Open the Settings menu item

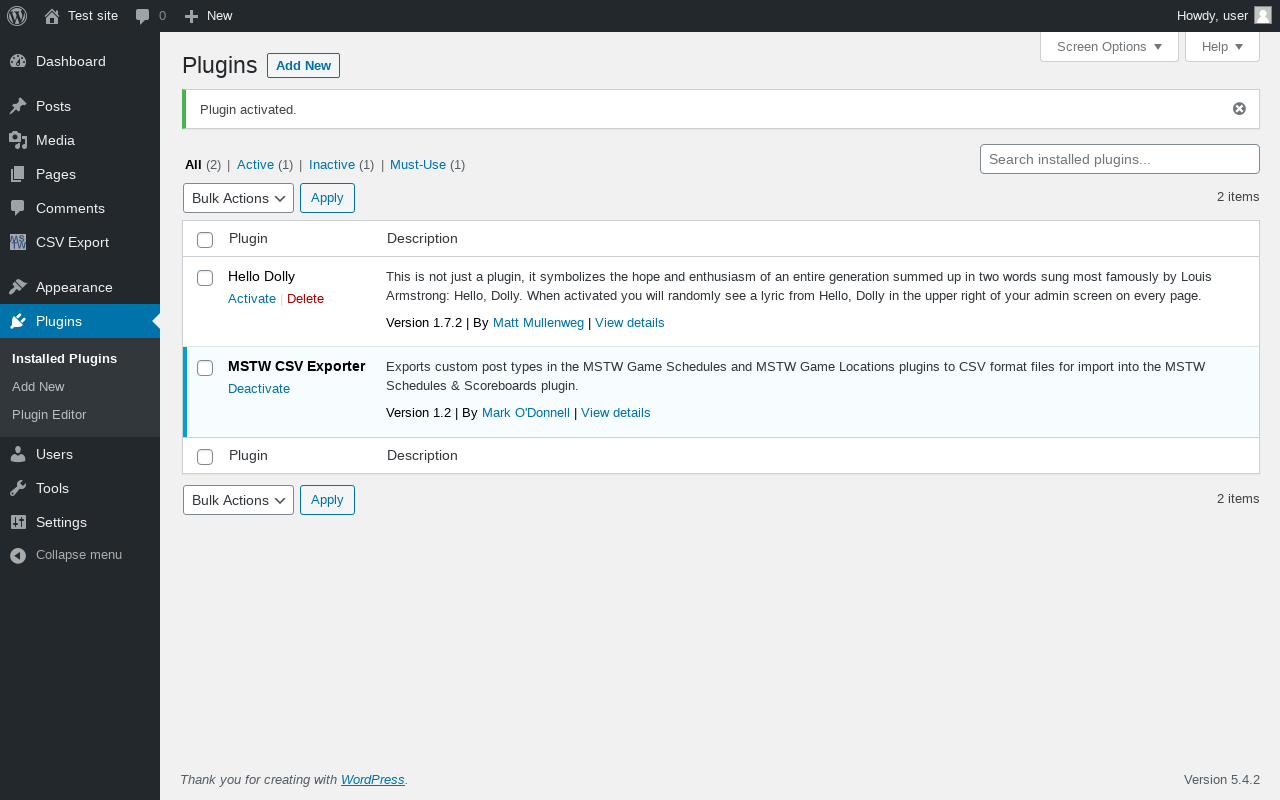(x=80, y=522)
